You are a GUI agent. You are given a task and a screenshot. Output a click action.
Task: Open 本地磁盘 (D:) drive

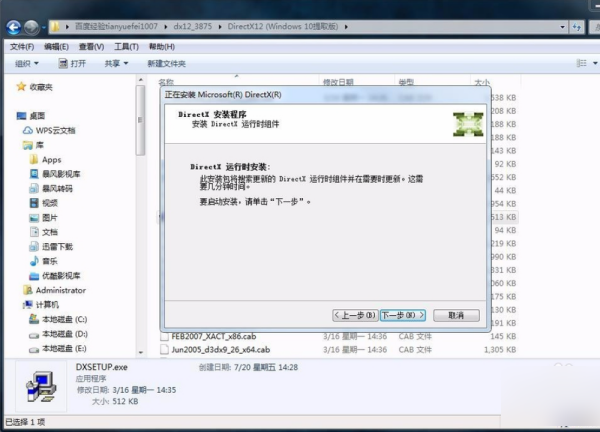click(x=65, y=334)
